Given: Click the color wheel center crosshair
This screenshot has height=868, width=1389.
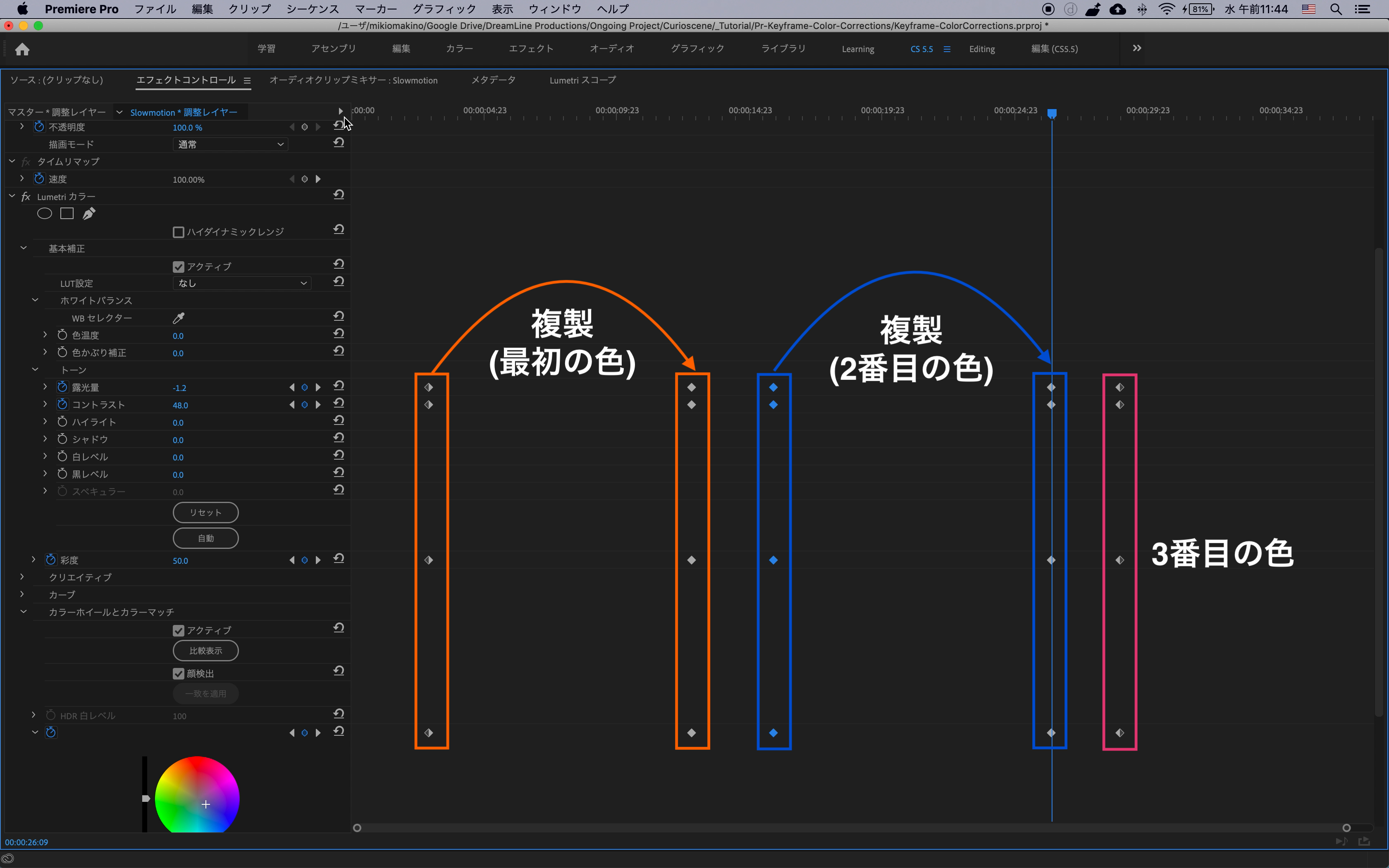Looking at the screenshot, I should tap(206, 804).
